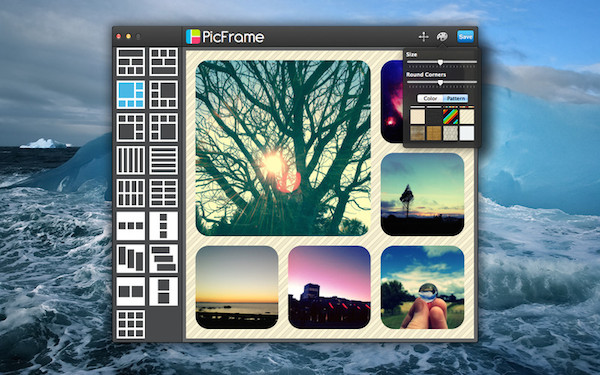Choose the beige textured pattern swatch
Viewport: 600px width, 375px height.
417,117
